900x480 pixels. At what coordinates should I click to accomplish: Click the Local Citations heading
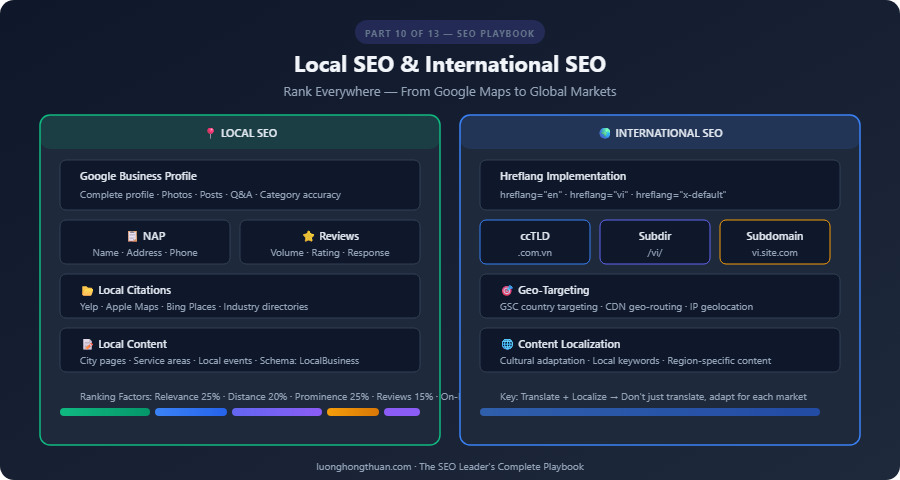[134, 291]
